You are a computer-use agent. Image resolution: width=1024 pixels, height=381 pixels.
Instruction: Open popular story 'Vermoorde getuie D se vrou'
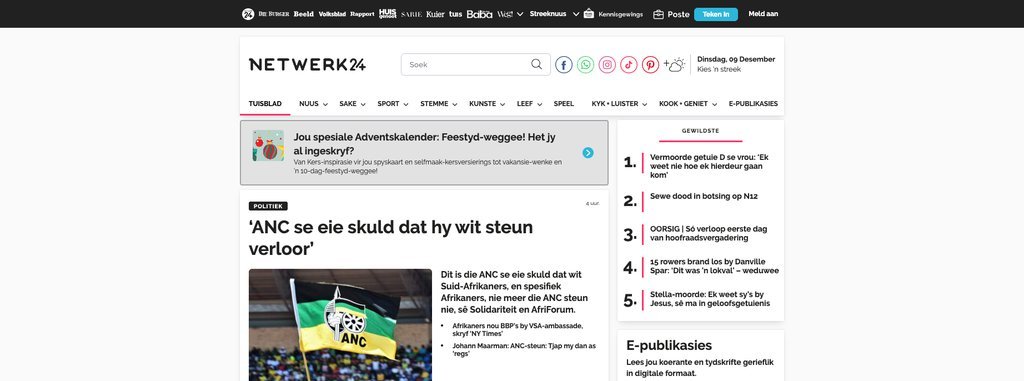coord(709,166)
